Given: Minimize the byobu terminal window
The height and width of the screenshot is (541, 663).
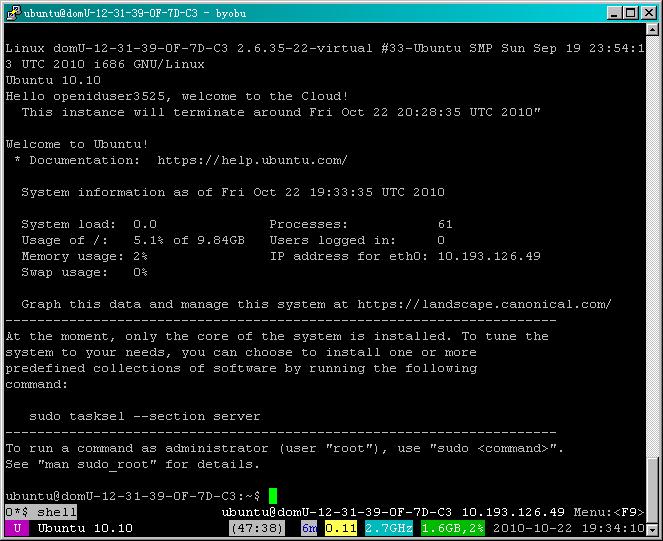Looking at the screenshot, I should 614,13.
